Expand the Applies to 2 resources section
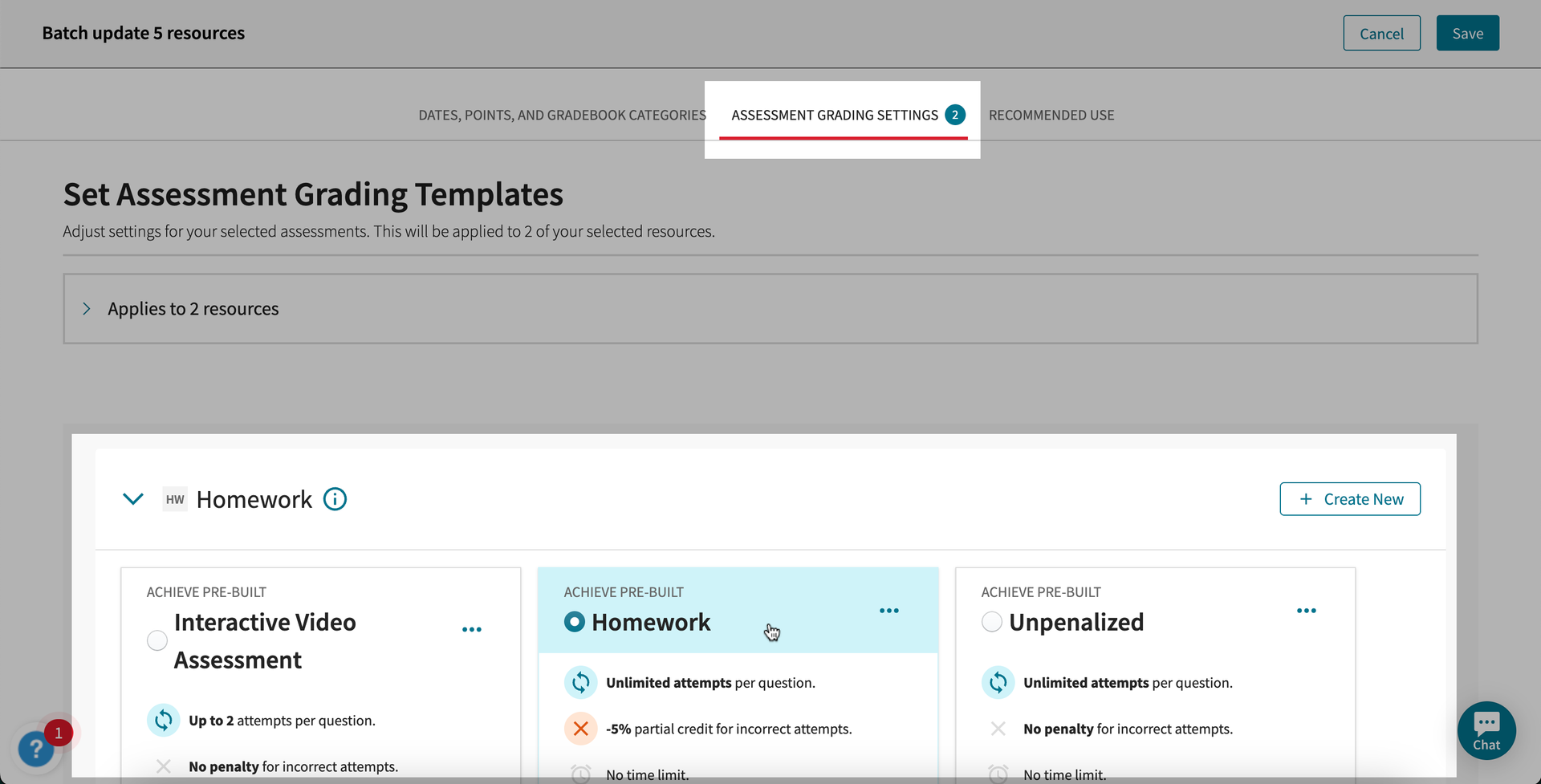This screenshot has height=784, width=1541. 87,309
